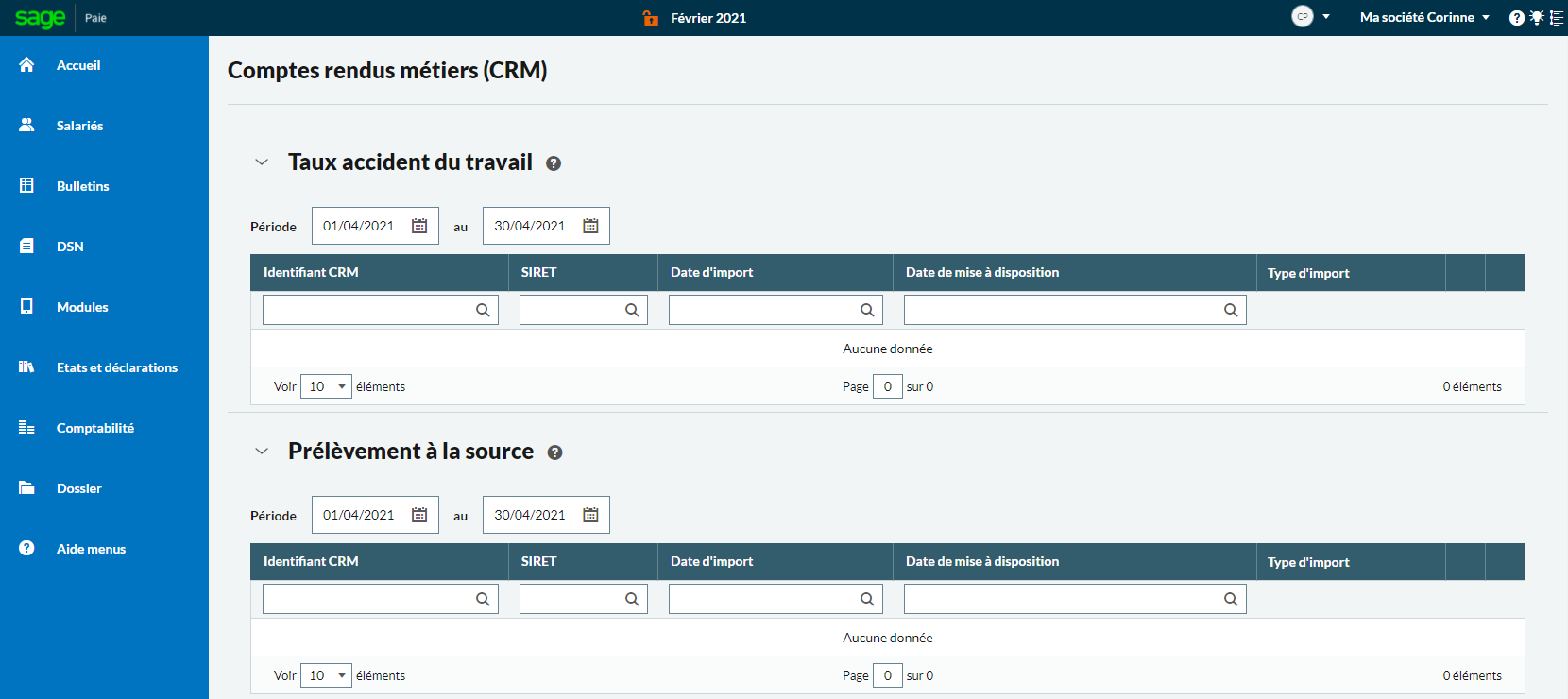Click page number box in Taux accident table
Screen dimensions: 1568x699
point(888,386)
